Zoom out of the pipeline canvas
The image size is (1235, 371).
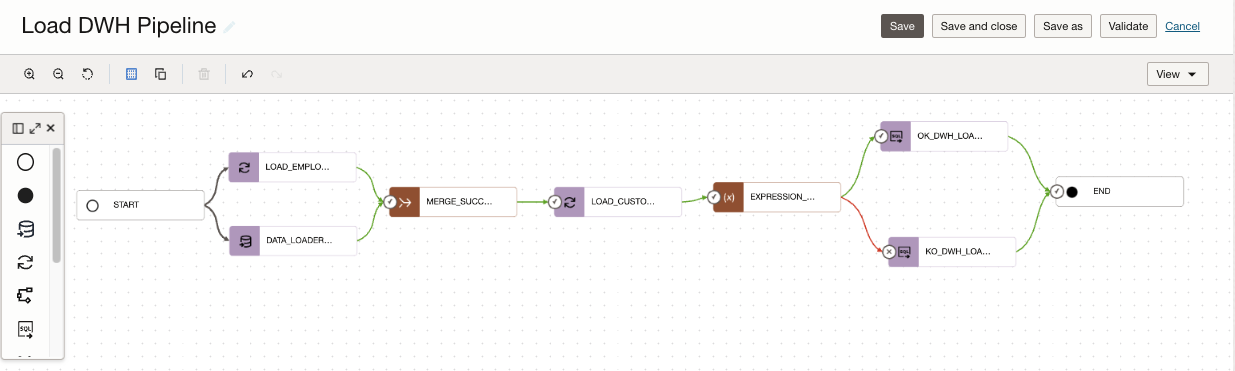(x=59, y=74)
